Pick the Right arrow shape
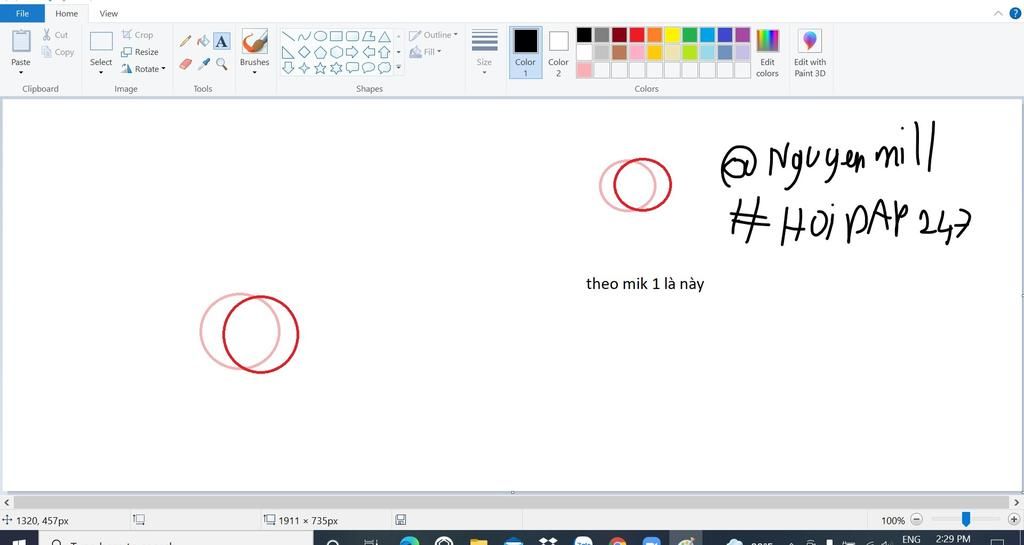 click(352, 52)
